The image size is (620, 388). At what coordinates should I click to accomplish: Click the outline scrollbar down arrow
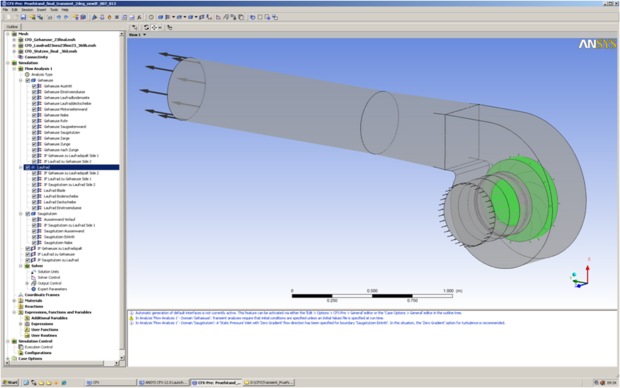(122, 358)
